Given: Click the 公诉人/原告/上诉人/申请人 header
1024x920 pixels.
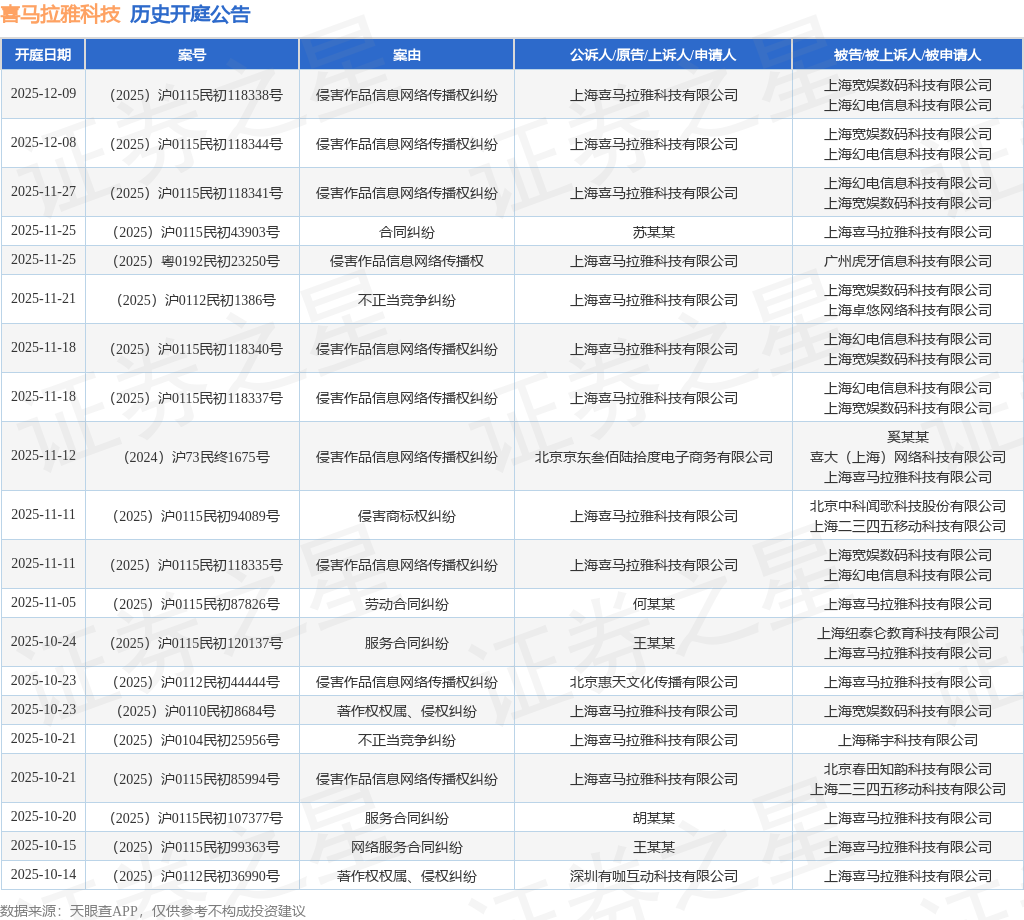Looking at the screenshot, I should pos(653,55).
